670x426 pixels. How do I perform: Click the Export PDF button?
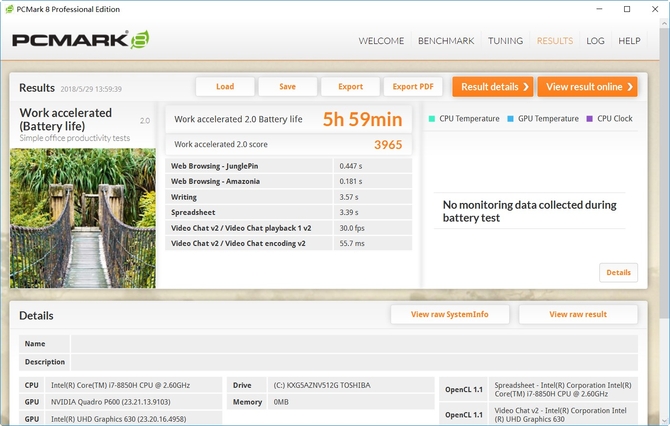coord(413,87)
